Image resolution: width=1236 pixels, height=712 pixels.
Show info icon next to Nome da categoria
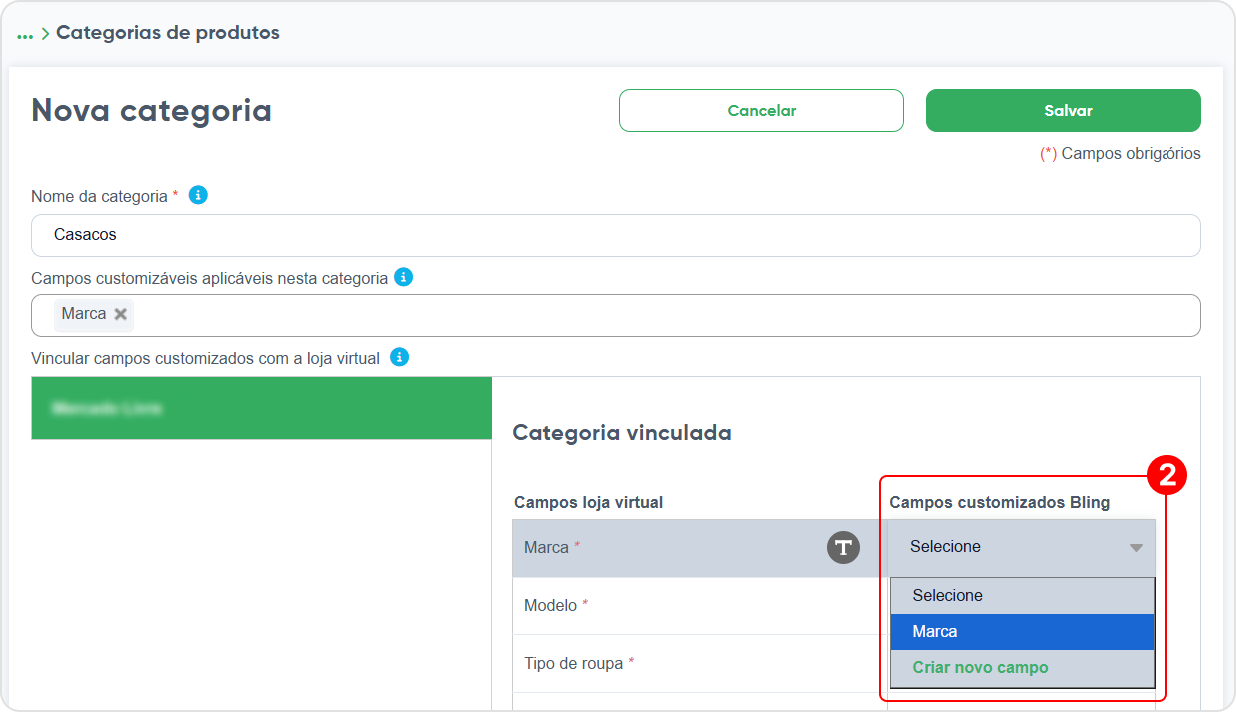click(198, 196)
